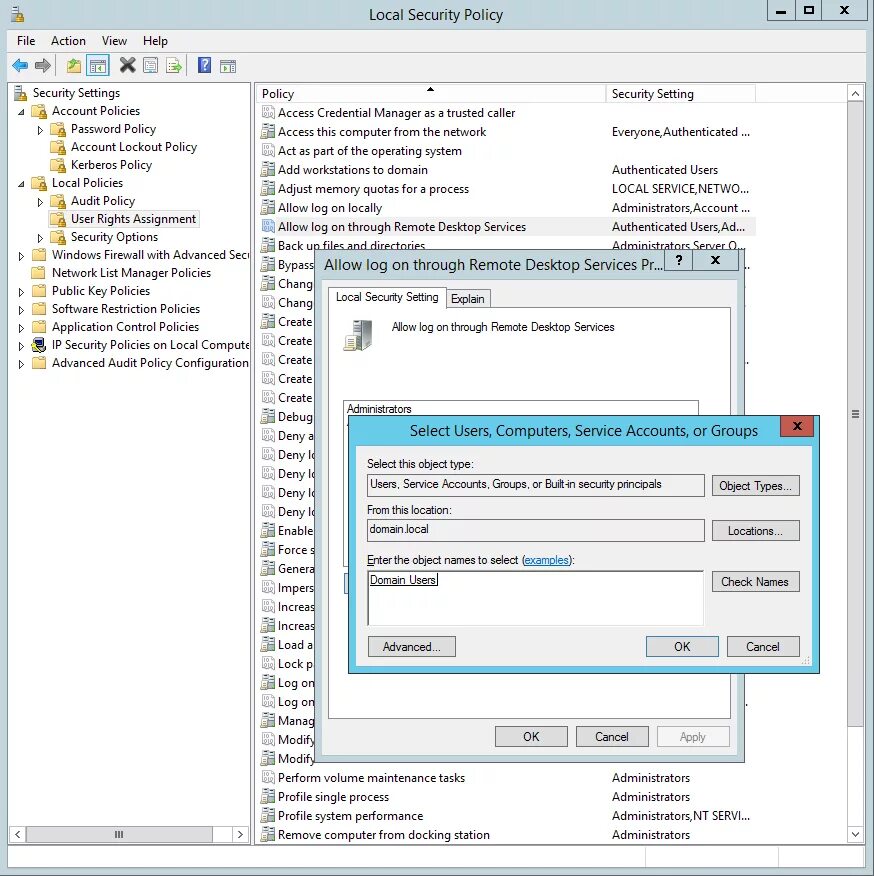Click the dialog help question mark button
The image size is (874, 876).
point(679,260)
